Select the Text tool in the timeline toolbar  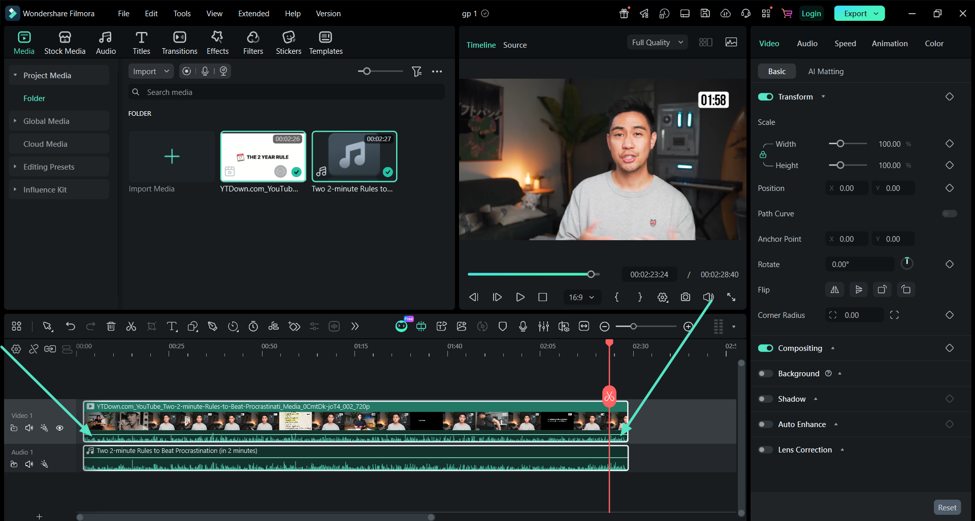[x=172, y=326]
